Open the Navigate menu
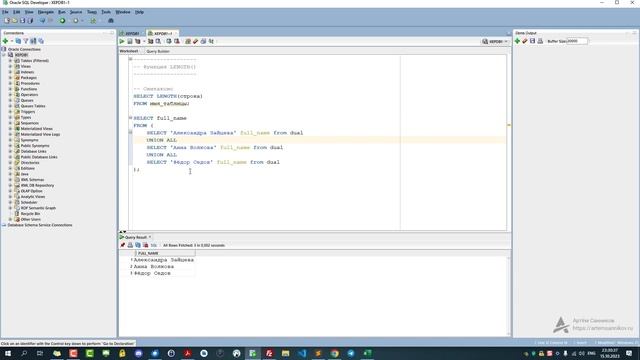This screenshot has height=360, width=640. [45, 12]
